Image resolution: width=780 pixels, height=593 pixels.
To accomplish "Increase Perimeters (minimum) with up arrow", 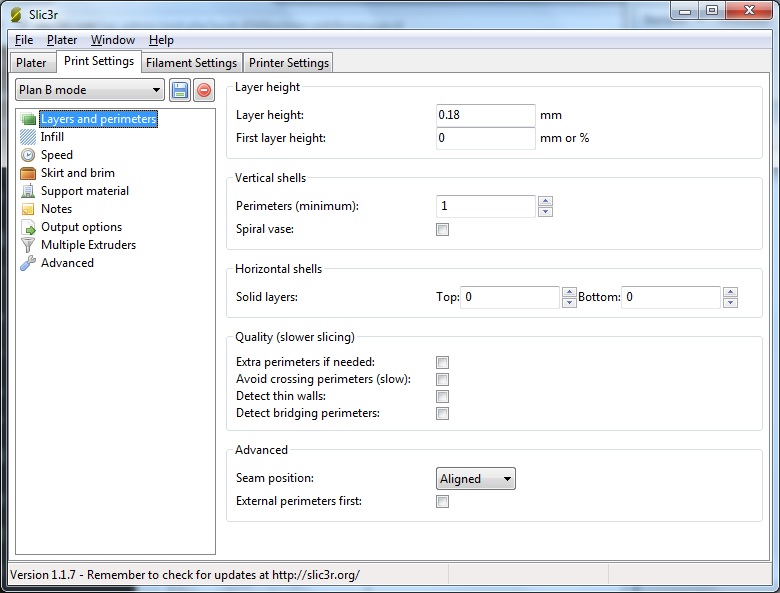I will click(x=546, y=201).
